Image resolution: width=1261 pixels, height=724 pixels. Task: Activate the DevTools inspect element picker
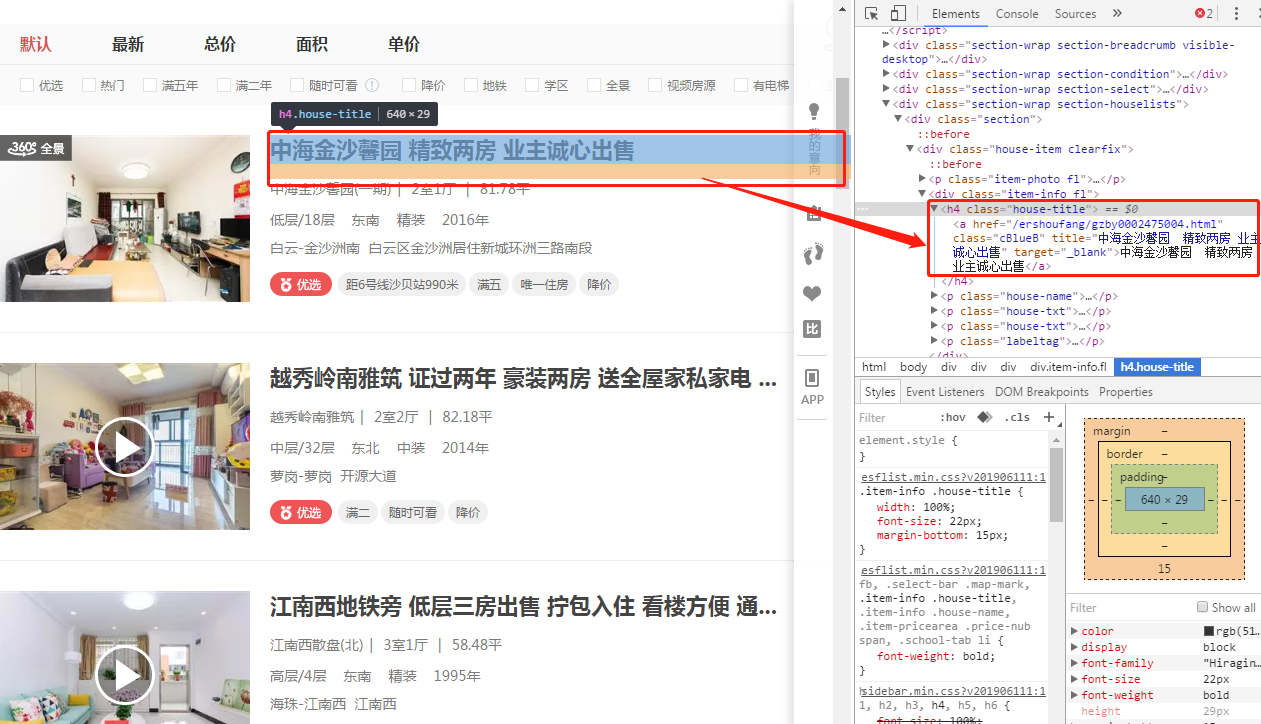tap(871, 14)
